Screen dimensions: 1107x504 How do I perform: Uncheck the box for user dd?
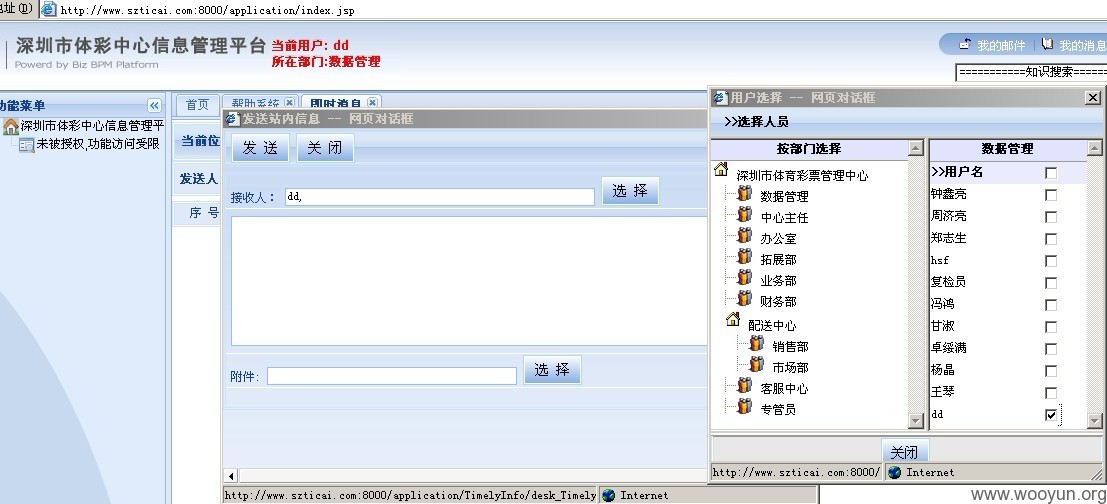coord(1051,415)
